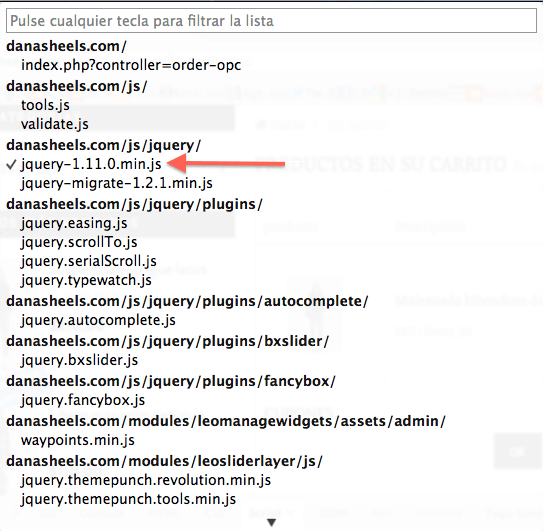Select validate.js script
The width and height of the screenshot is (543, 531).
(55, 124)
